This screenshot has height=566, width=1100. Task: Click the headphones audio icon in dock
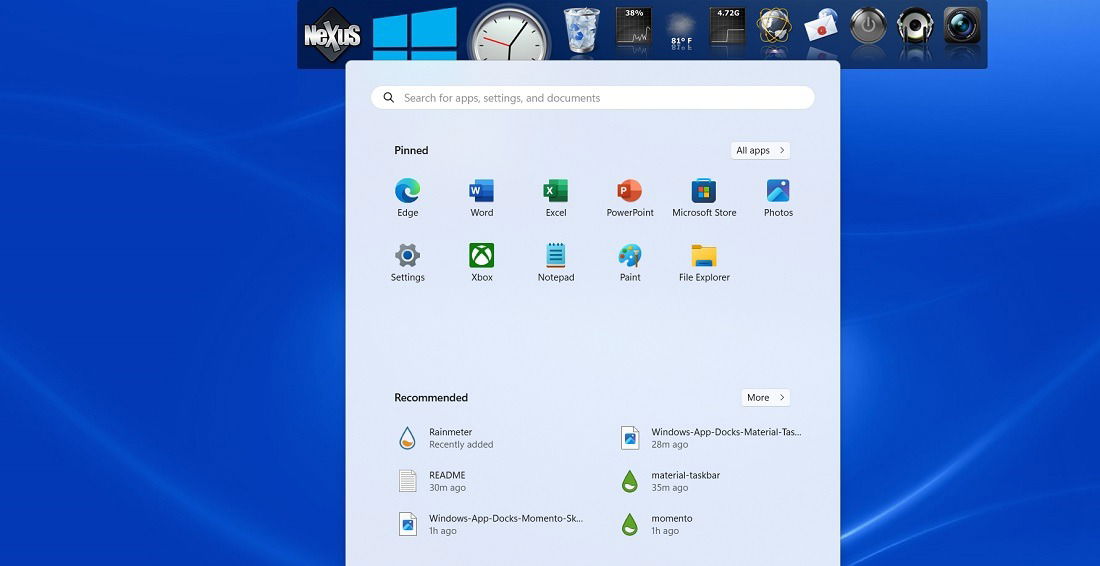(915, 26)
